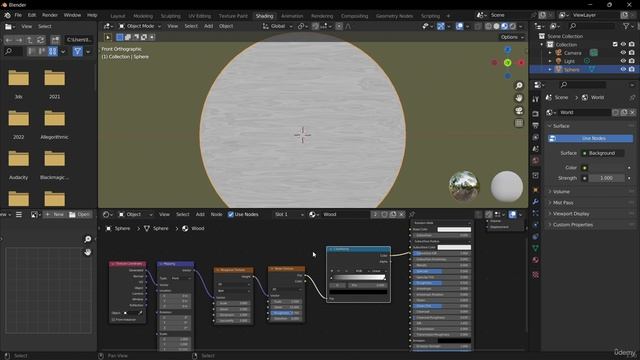Viewport: 640px width, 360px height.
Task: Select the Sphere row in outliner
Action: click(584, 69)
